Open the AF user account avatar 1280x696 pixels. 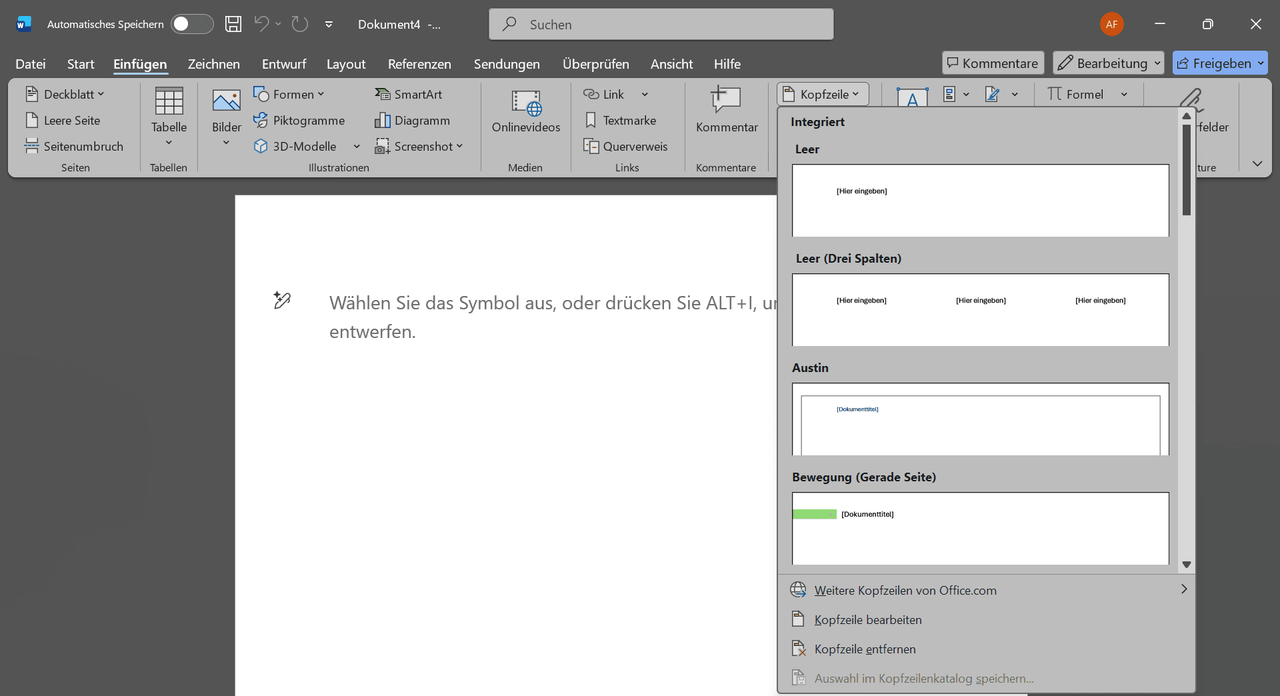pyautogui.click(x=1112, y=24)
